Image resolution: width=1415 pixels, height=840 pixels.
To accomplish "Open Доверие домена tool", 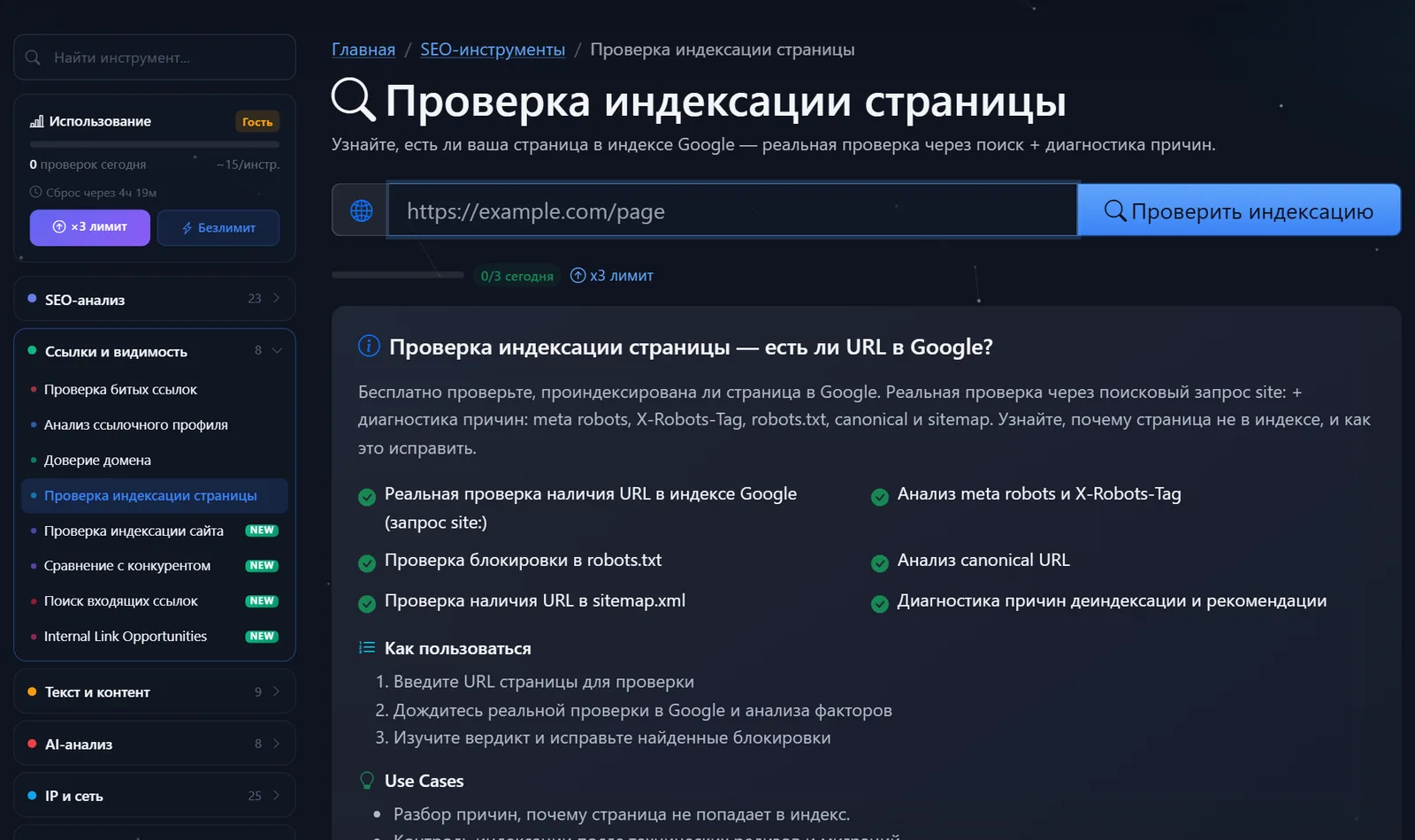I will coord(155,460).
